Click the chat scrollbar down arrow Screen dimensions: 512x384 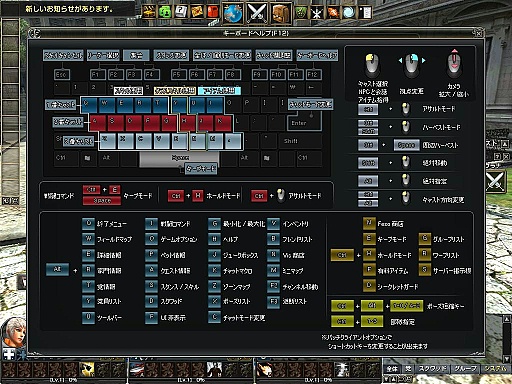click(506, 359)
